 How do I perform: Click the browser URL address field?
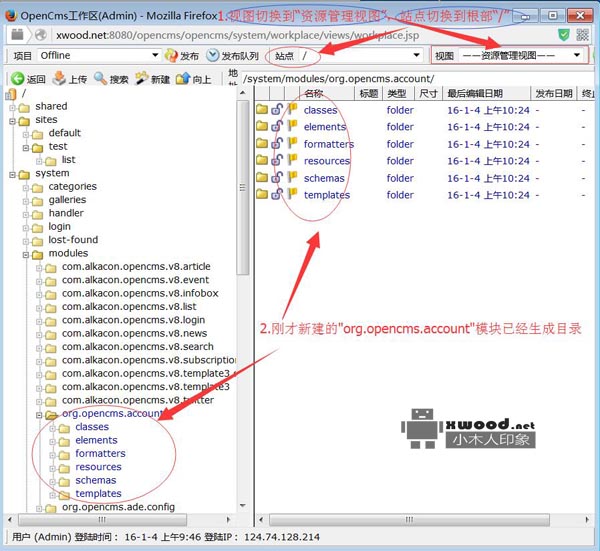point(237,35)
